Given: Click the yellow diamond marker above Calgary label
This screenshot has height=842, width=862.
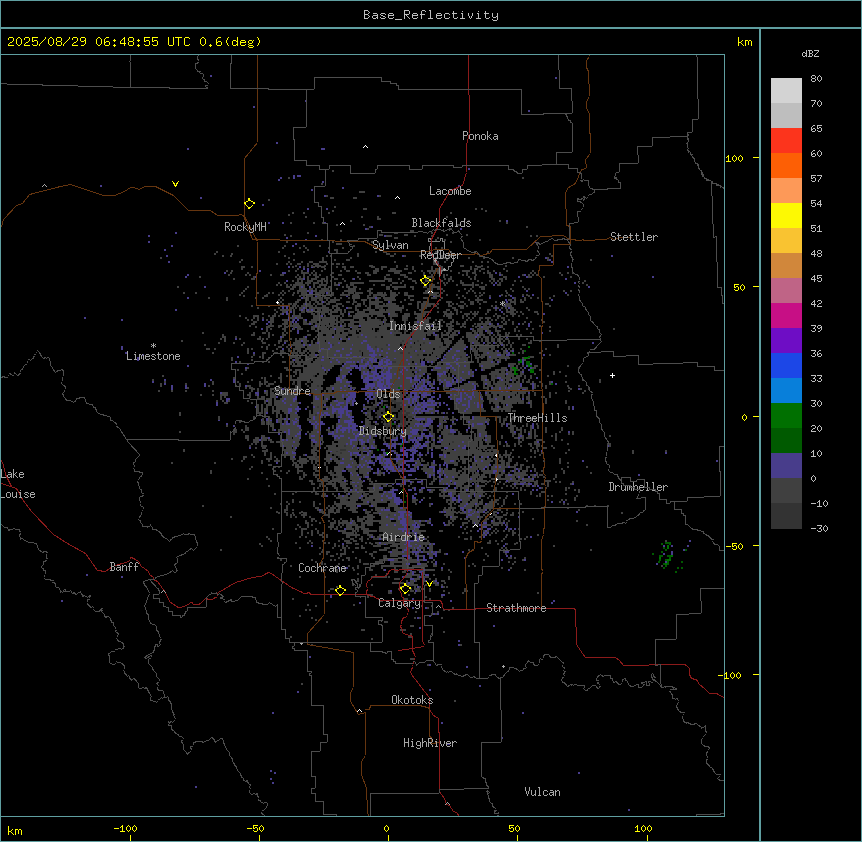Looking at the screenshot, I should (x=405, y=589).
